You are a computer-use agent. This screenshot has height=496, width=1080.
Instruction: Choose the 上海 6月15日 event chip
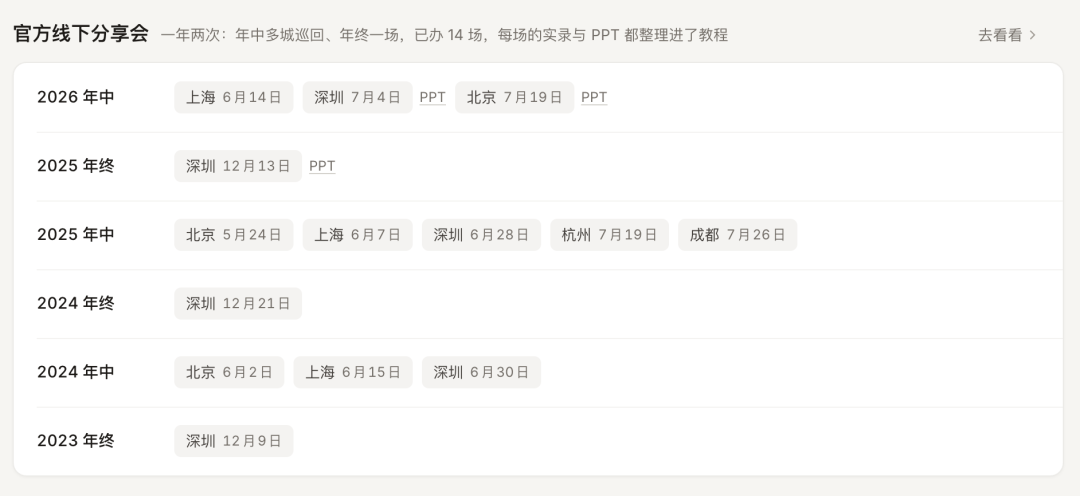click(353, 373)
